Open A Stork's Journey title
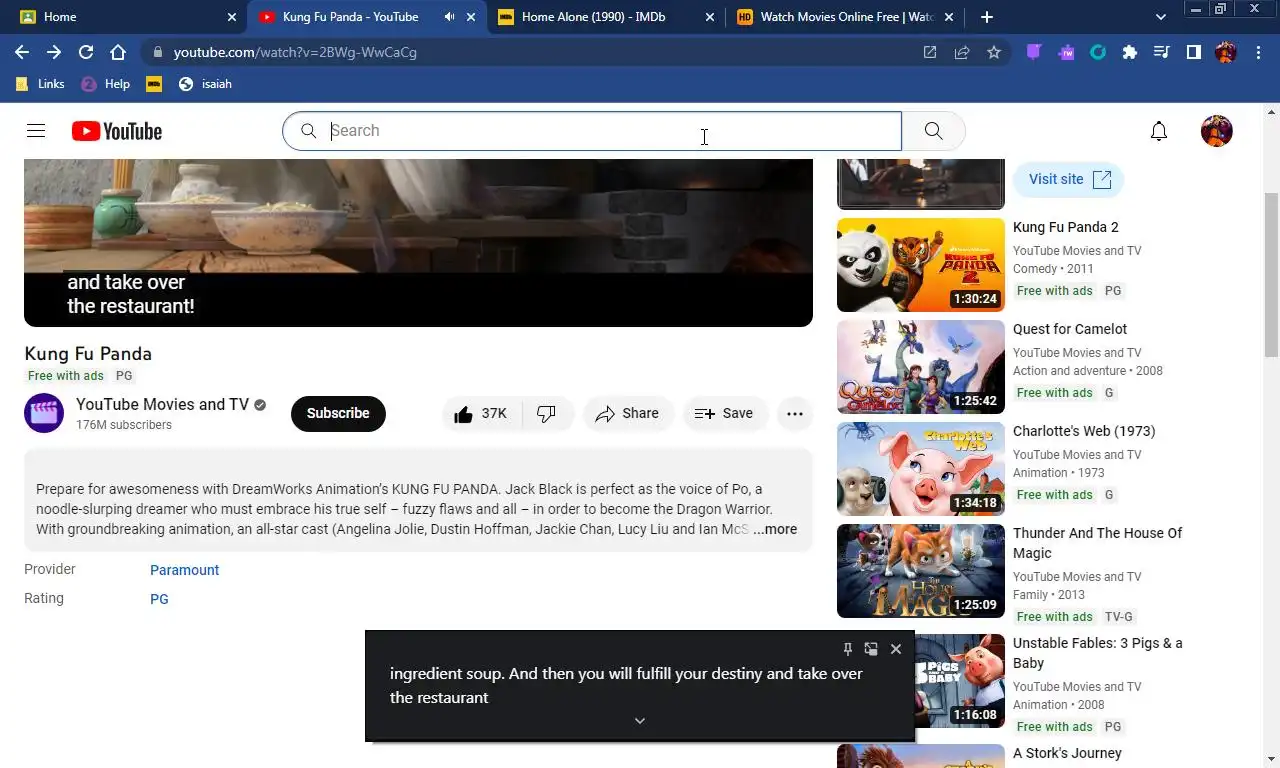The image size is (1280, 768). [x=1067, y=753]
